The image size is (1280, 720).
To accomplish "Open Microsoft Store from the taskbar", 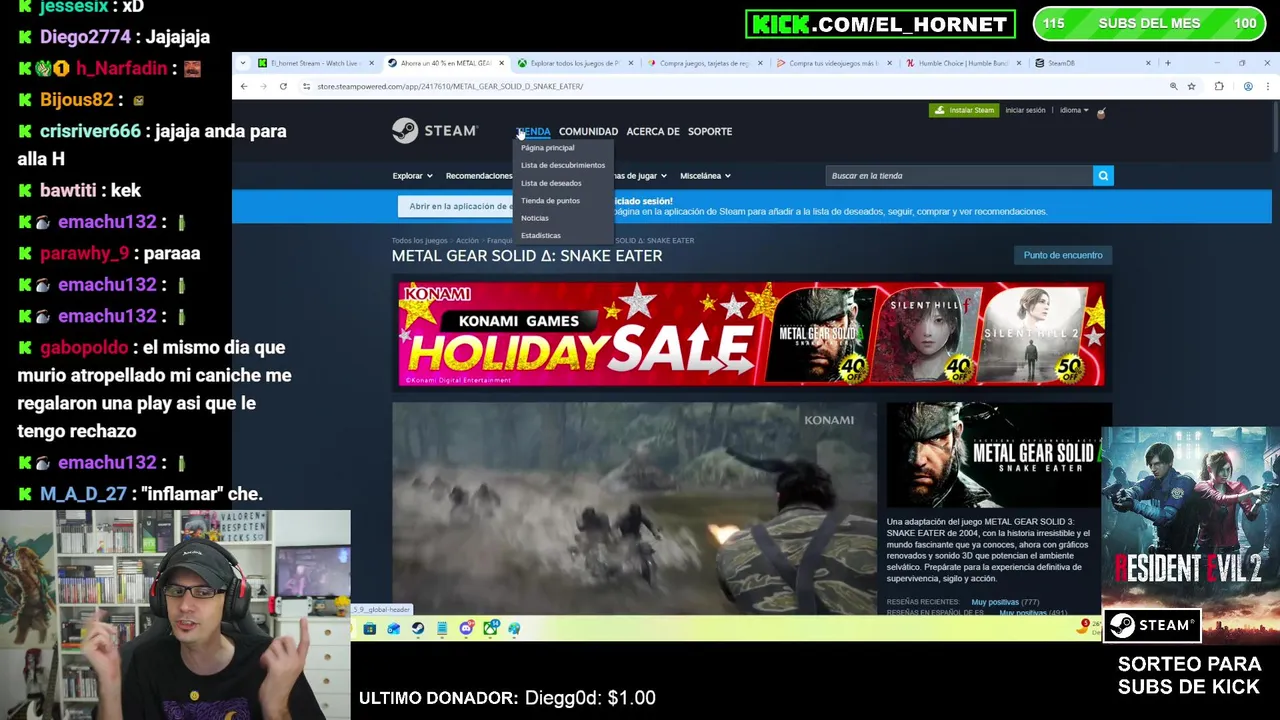I will [370, 629].
